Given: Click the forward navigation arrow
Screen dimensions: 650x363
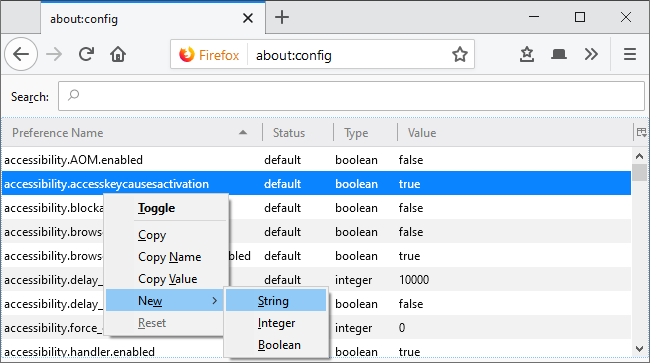Looking at the screenshot, I should pyautogui.click(x=54, y=54).
